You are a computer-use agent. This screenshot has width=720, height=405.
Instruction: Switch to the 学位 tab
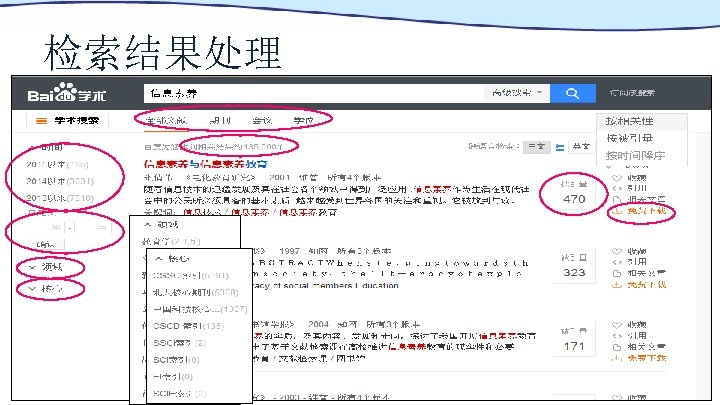click(304, 120)
